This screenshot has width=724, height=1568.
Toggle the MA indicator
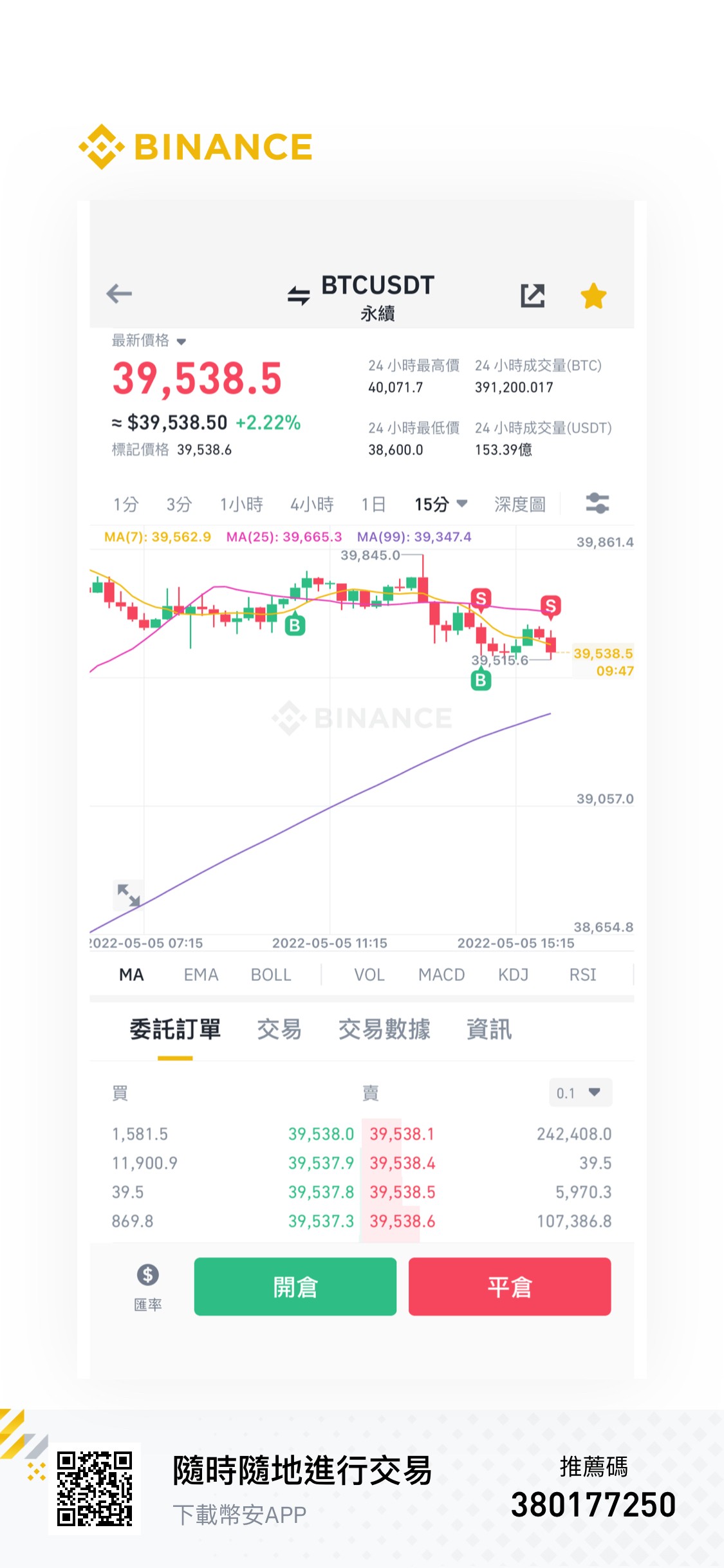pos(131,975)
